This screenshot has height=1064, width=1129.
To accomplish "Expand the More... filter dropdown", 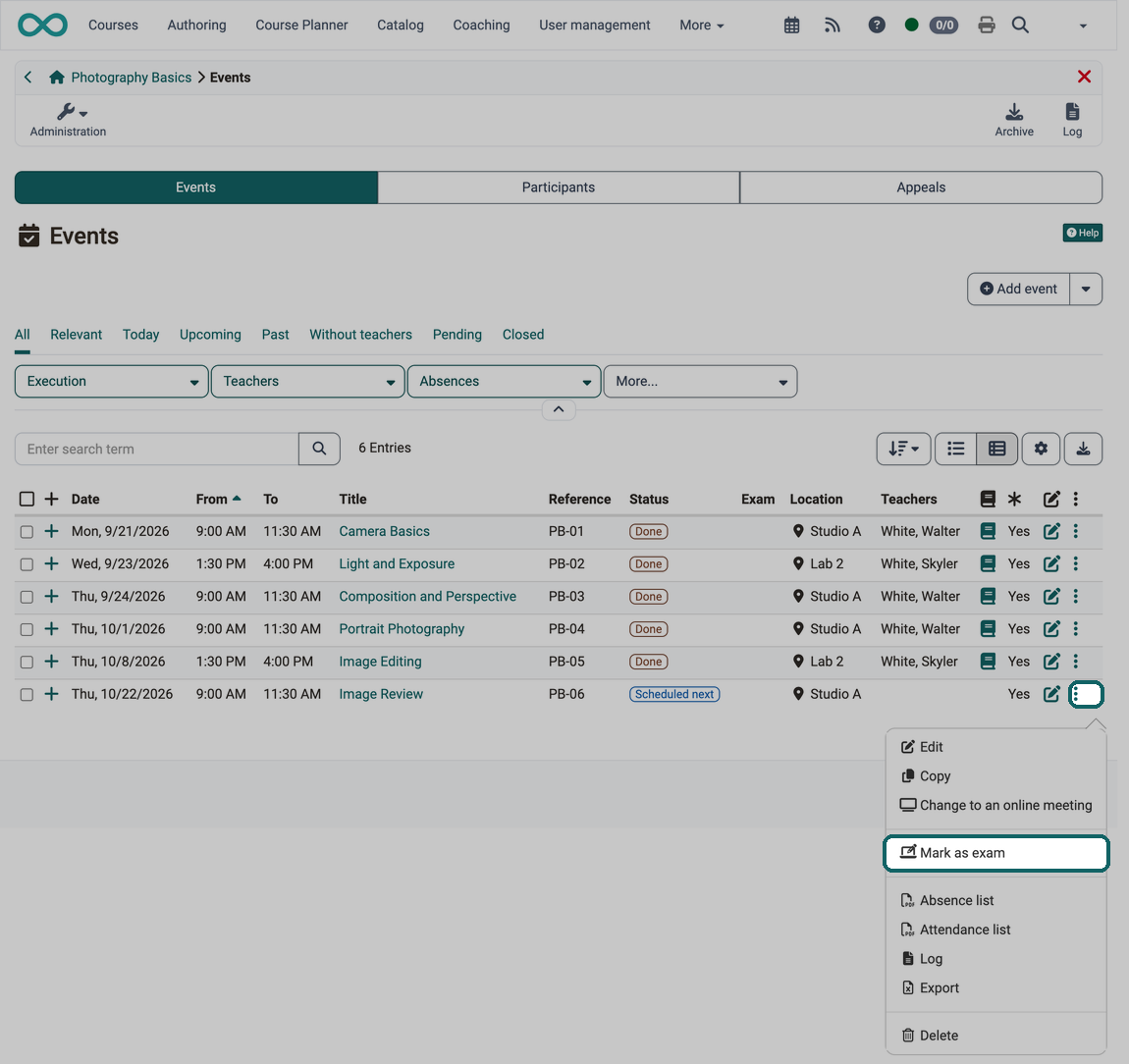I will pyautogui.click(x=701, y=381).
